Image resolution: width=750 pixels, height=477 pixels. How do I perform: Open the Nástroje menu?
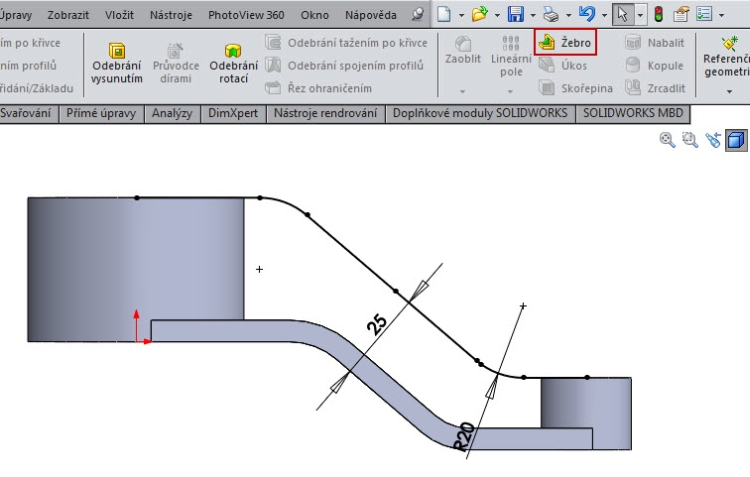coord(171,15)
